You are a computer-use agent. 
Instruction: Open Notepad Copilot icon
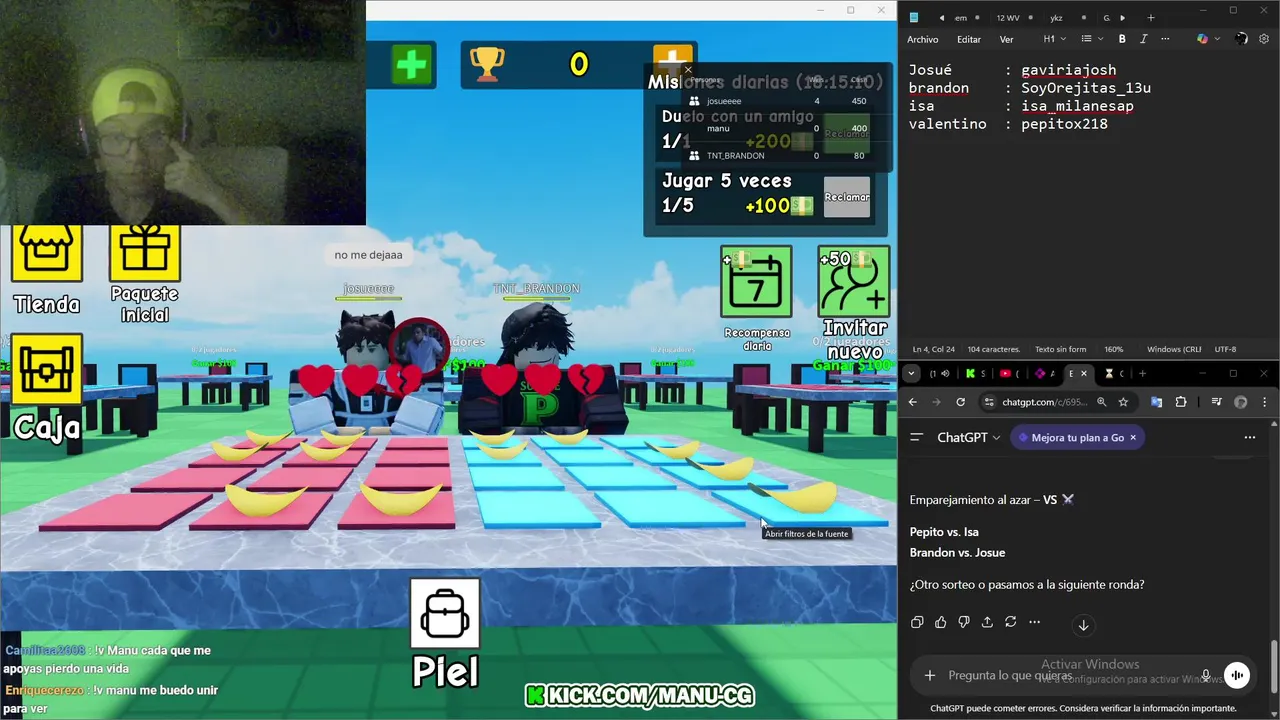tap(1202, 39)
